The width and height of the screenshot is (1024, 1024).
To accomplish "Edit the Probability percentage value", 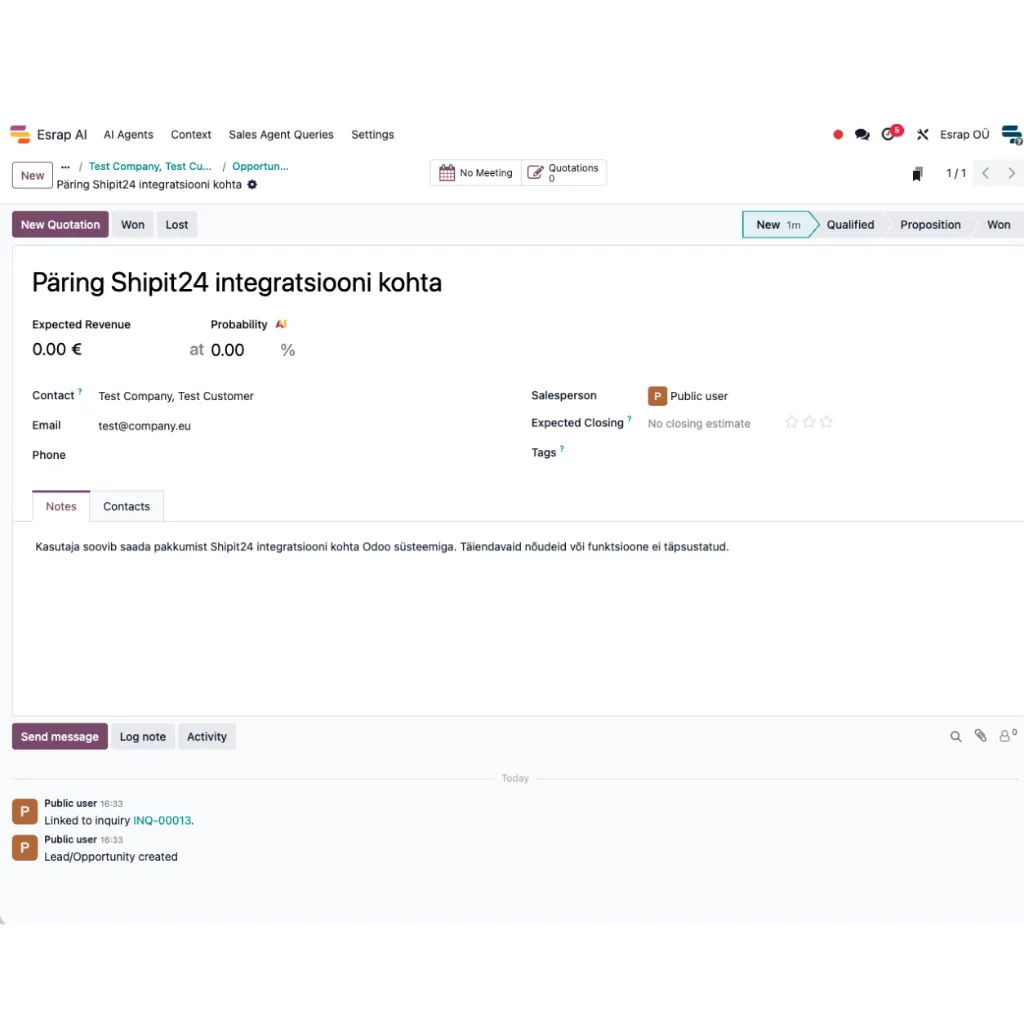I will 227,350.
